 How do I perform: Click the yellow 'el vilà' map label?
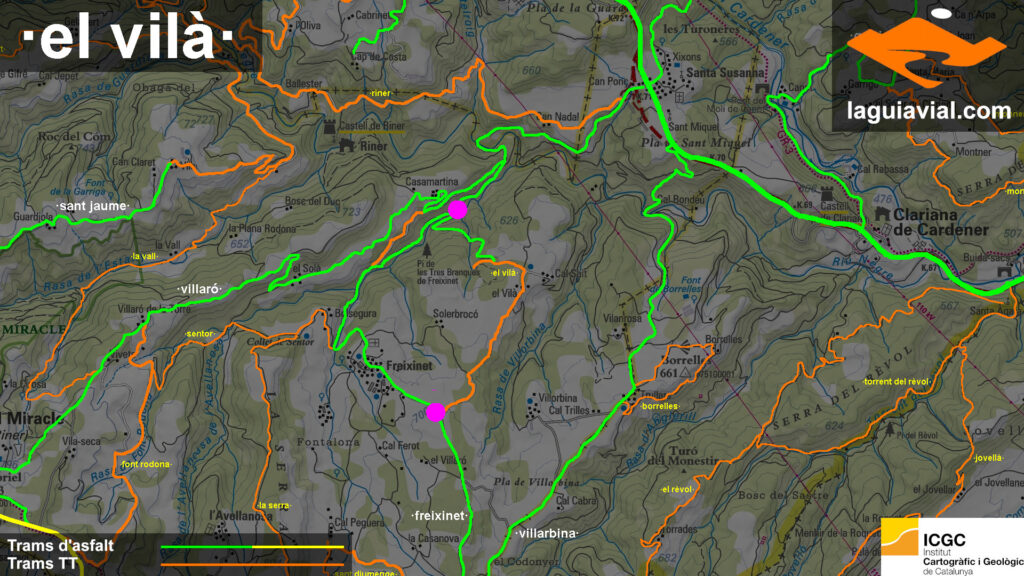point(504,273)
